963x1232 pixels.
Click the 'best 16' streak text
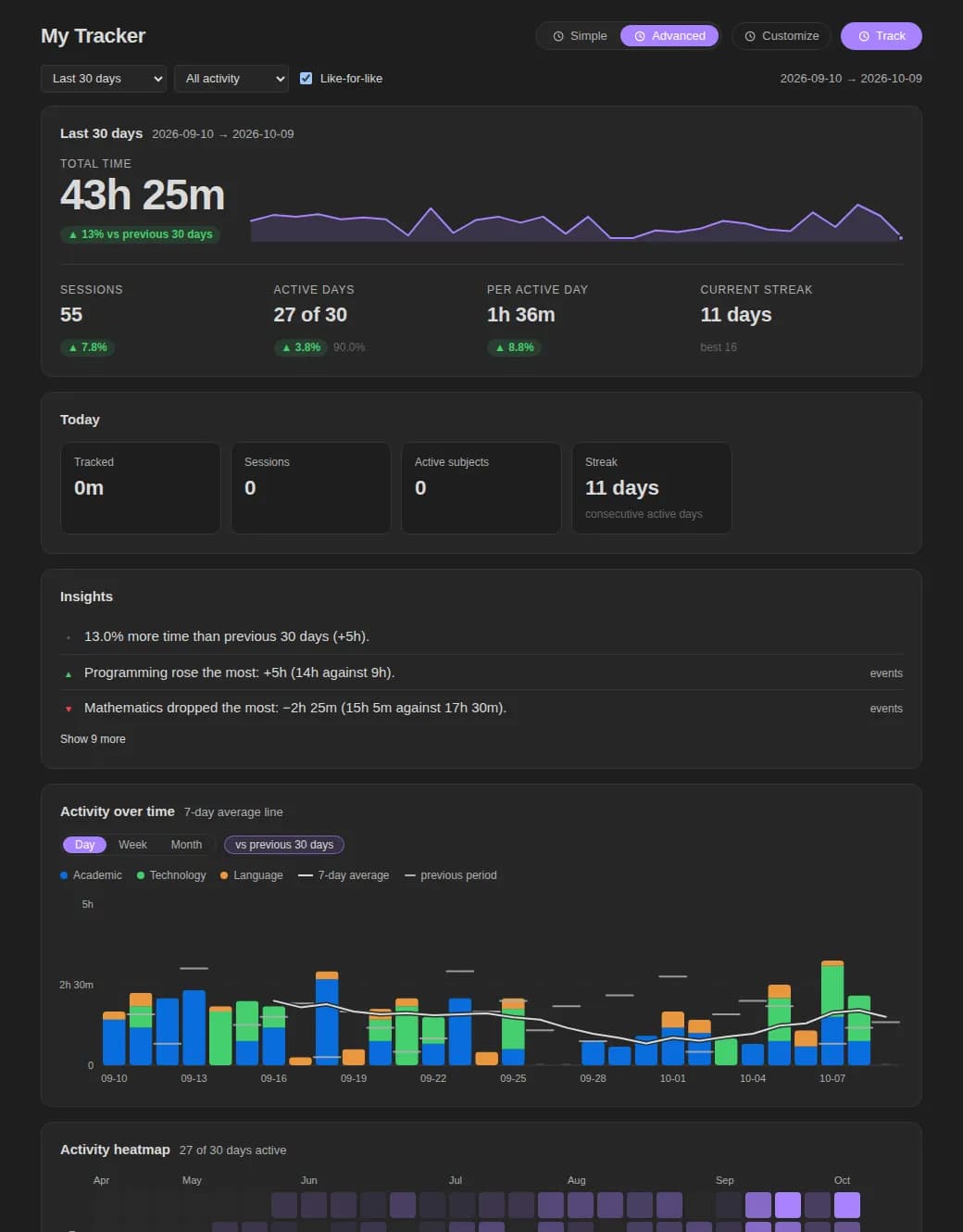point(719,347)
